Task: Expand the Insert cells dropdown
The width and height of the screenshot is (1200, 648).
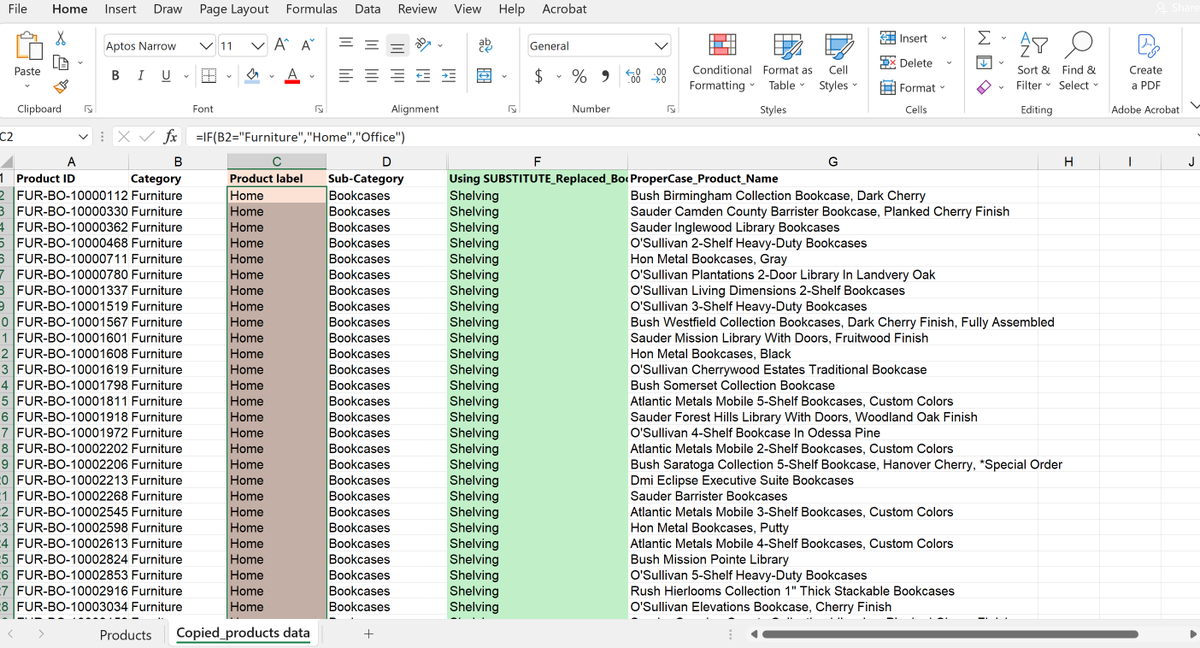Action: (943, 38)
